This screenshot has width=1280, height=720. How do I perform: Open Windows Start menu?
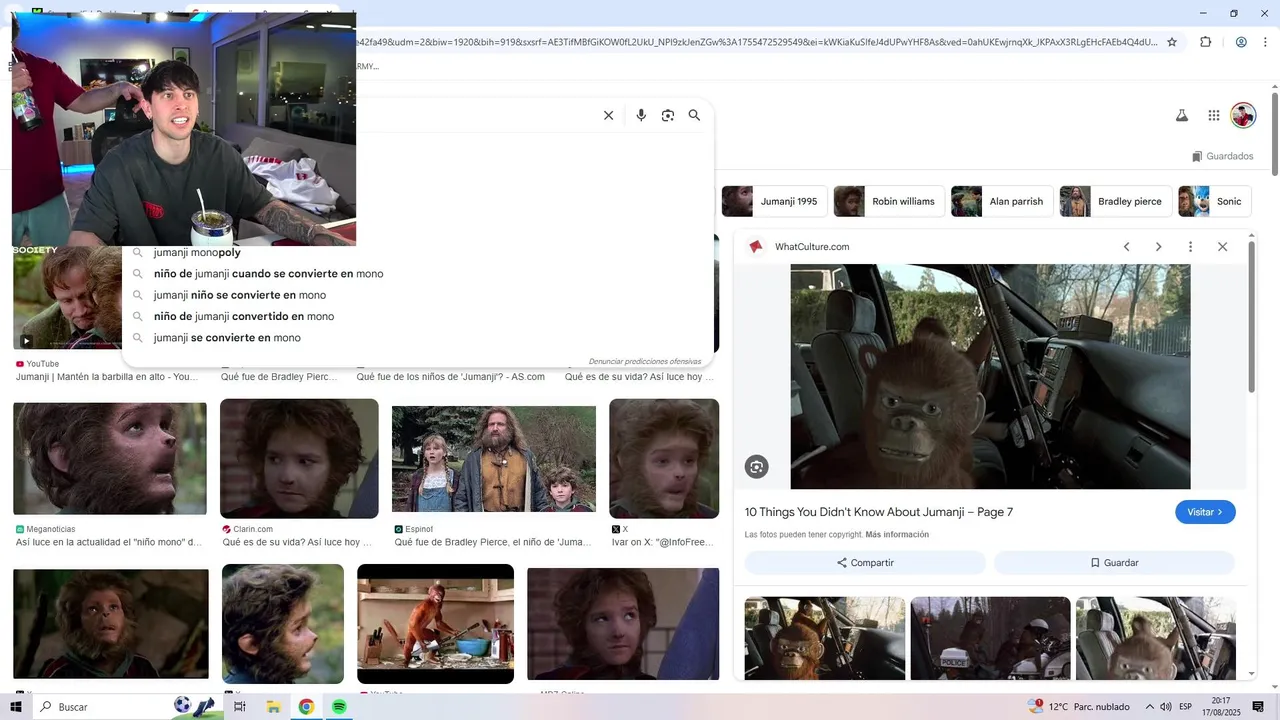tap(16, 707)
